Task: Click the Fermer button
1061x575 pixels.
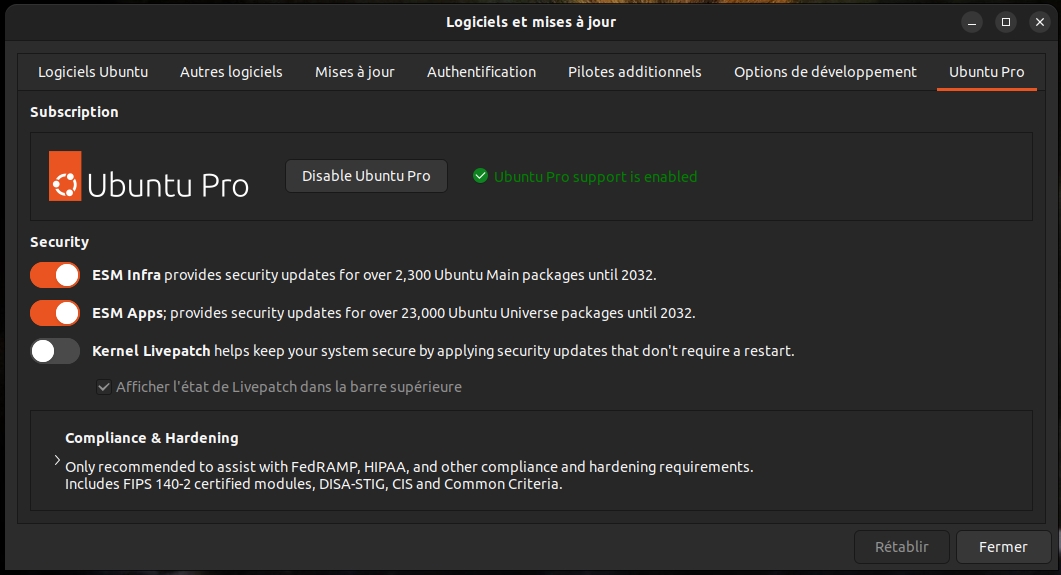Action: 1003,547
